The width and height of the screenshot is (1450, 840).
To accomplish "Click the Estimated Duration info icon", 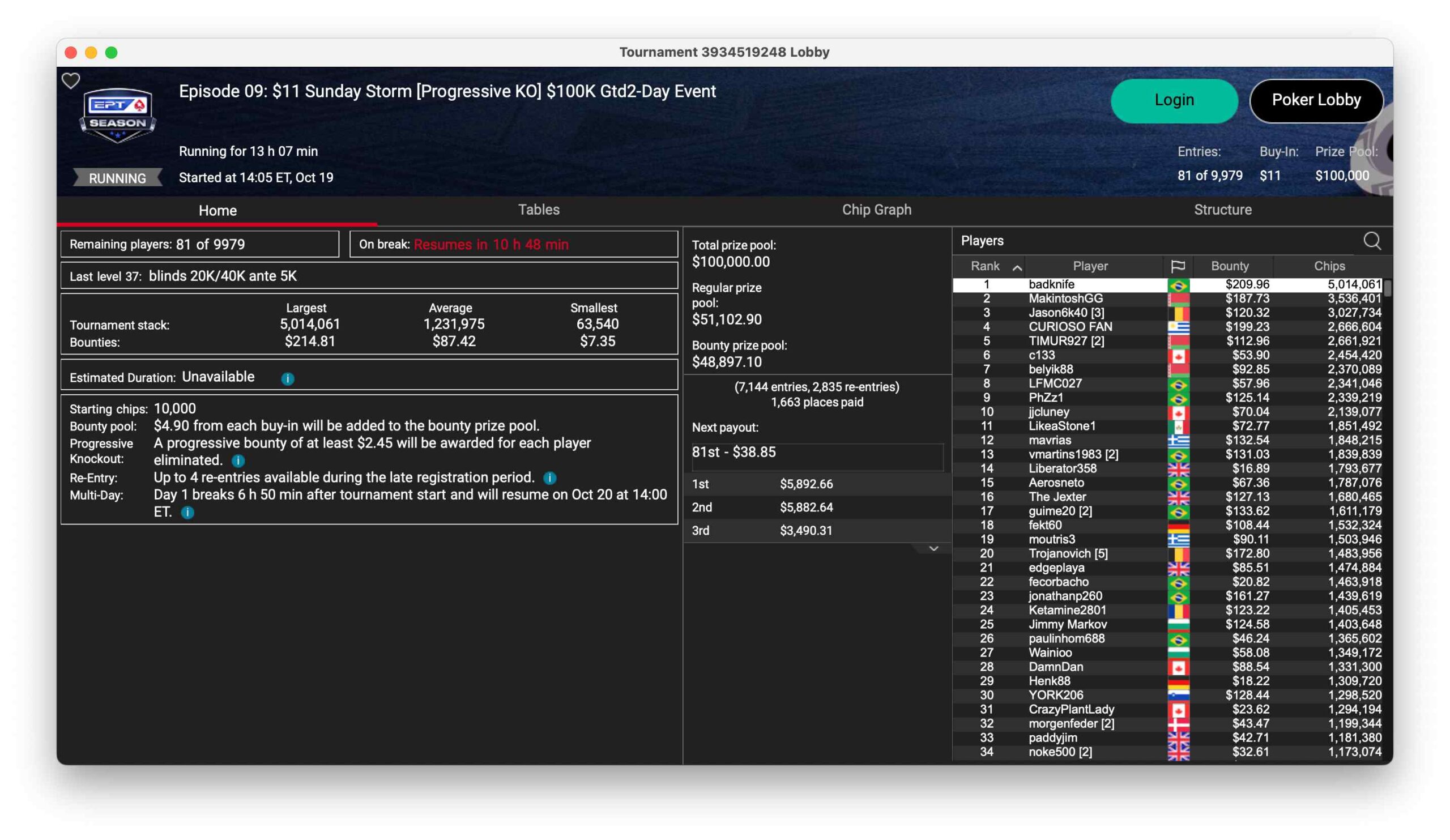I will [288, 378].
